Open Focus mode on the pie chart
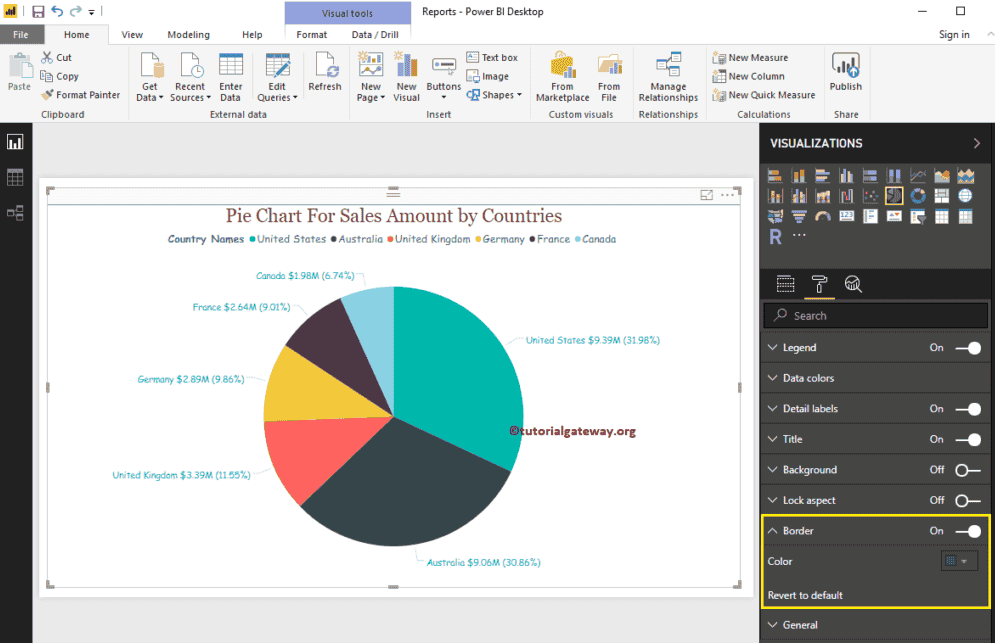Image resolution: width=995 pixels, height=643 pixels. [x=706, y=195]
